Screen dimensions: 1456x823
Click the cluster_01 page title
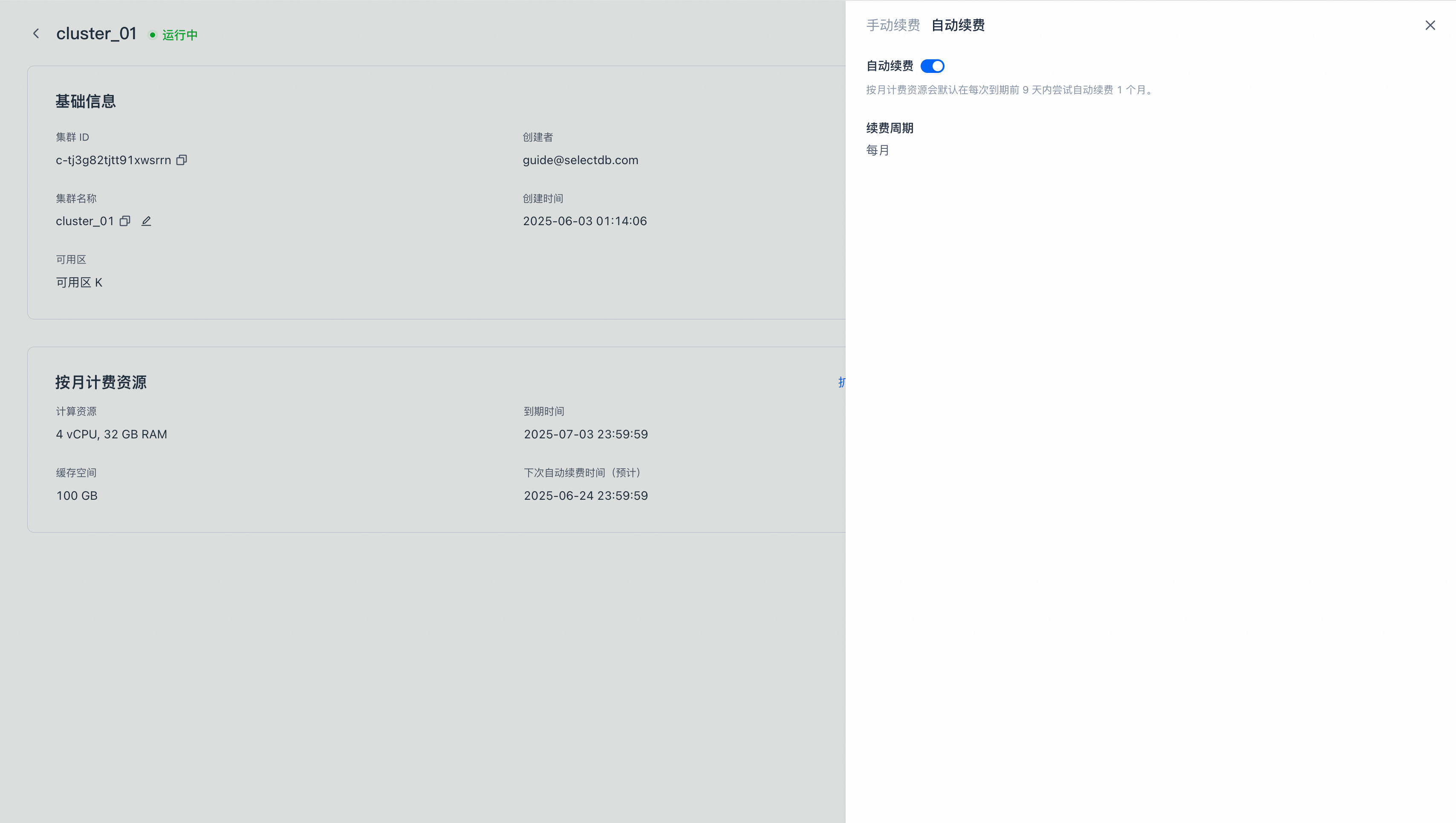click(96, 34)
